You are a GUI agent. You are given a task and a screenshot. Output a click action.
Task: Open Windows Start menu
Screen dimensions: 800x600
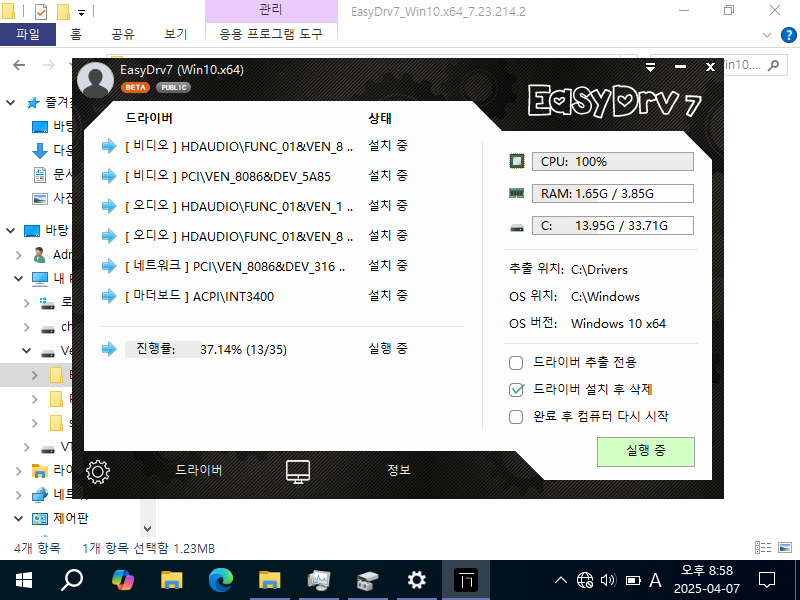[24, 580]
